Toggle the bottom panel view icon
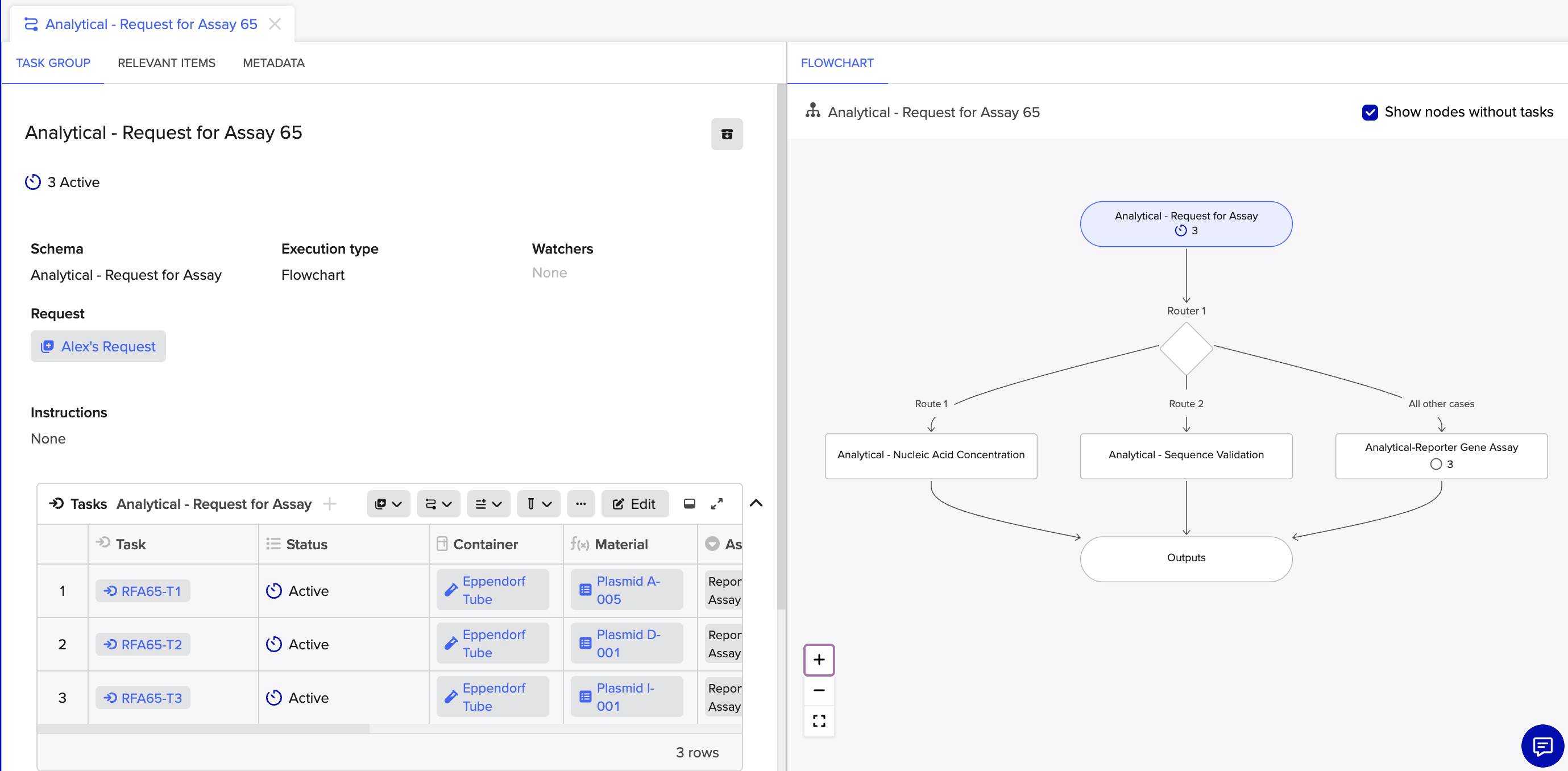Viewport: 1568px width, 771px height. coord(689,503)
